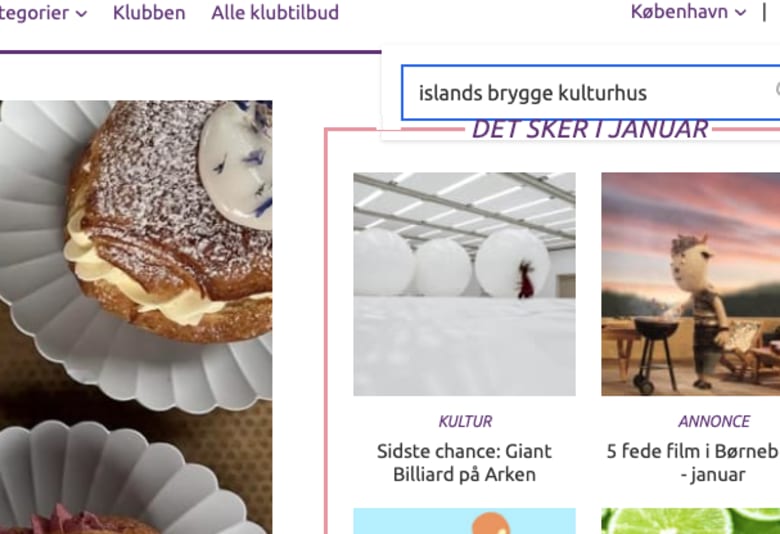Image resolution: width=780 pixels, height=534 pixels.
Task: Click the islands brygge kulturhus search field
Action: (x=590, y=93)
